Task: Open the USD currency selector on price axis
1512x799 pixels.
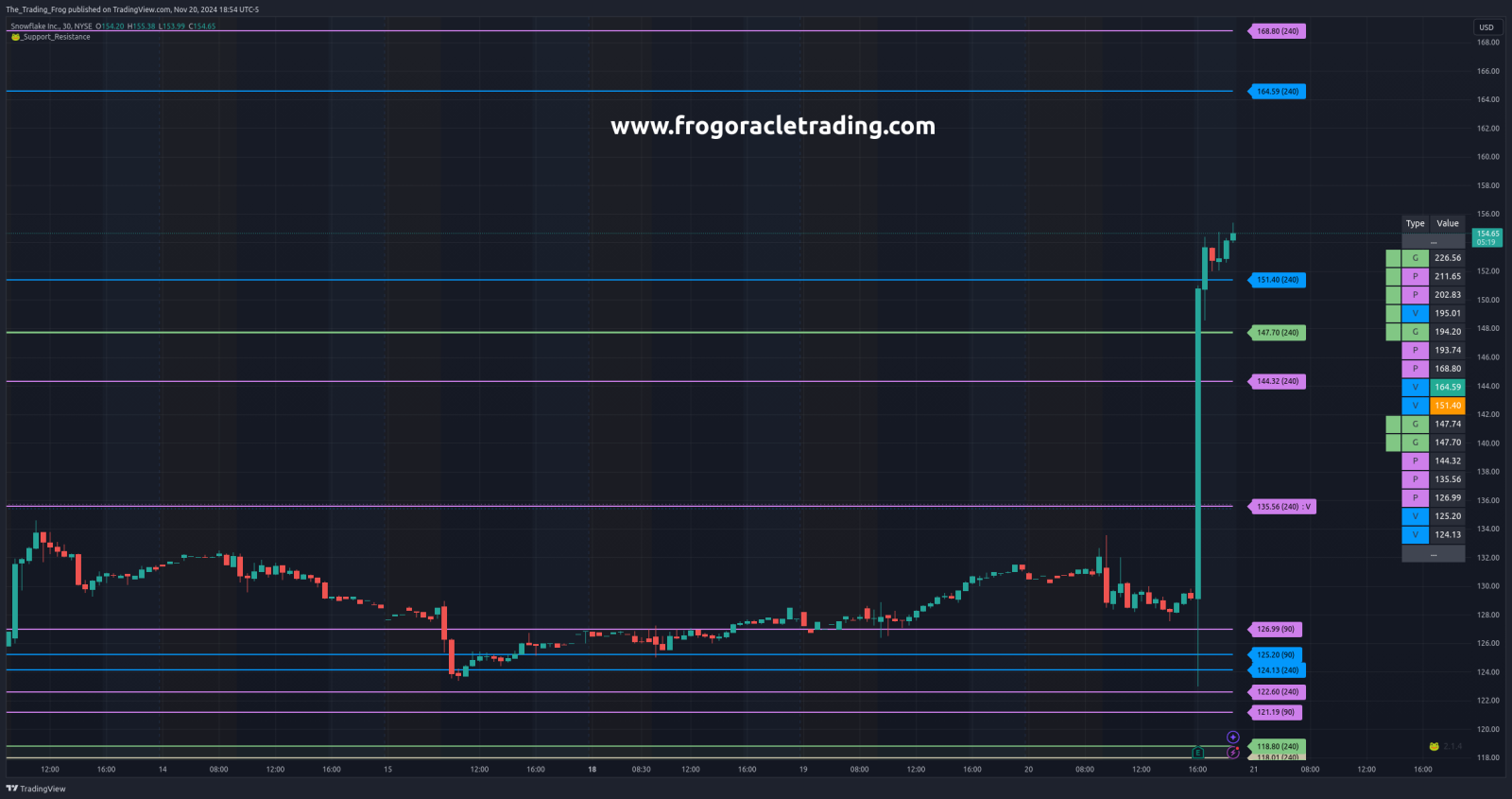Action: click(x=1486, y=27)
